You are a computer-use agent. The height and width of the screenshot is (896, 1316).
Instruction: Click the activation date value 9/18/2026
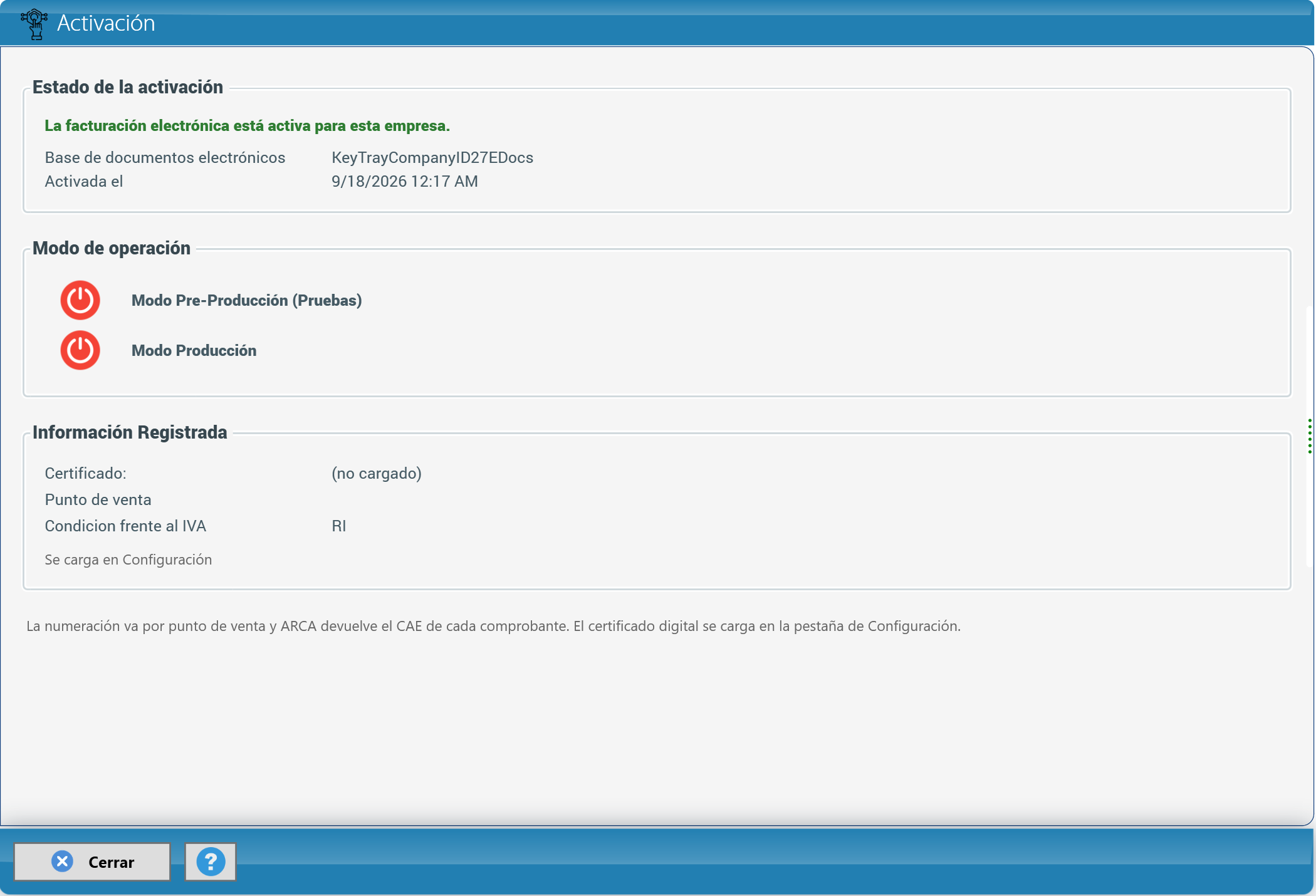pos(405,182)
